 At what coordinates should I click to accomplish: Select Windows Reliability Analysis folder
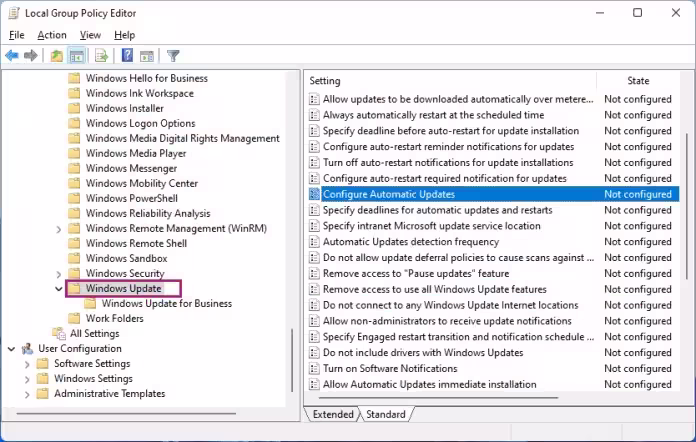(148, 213)
